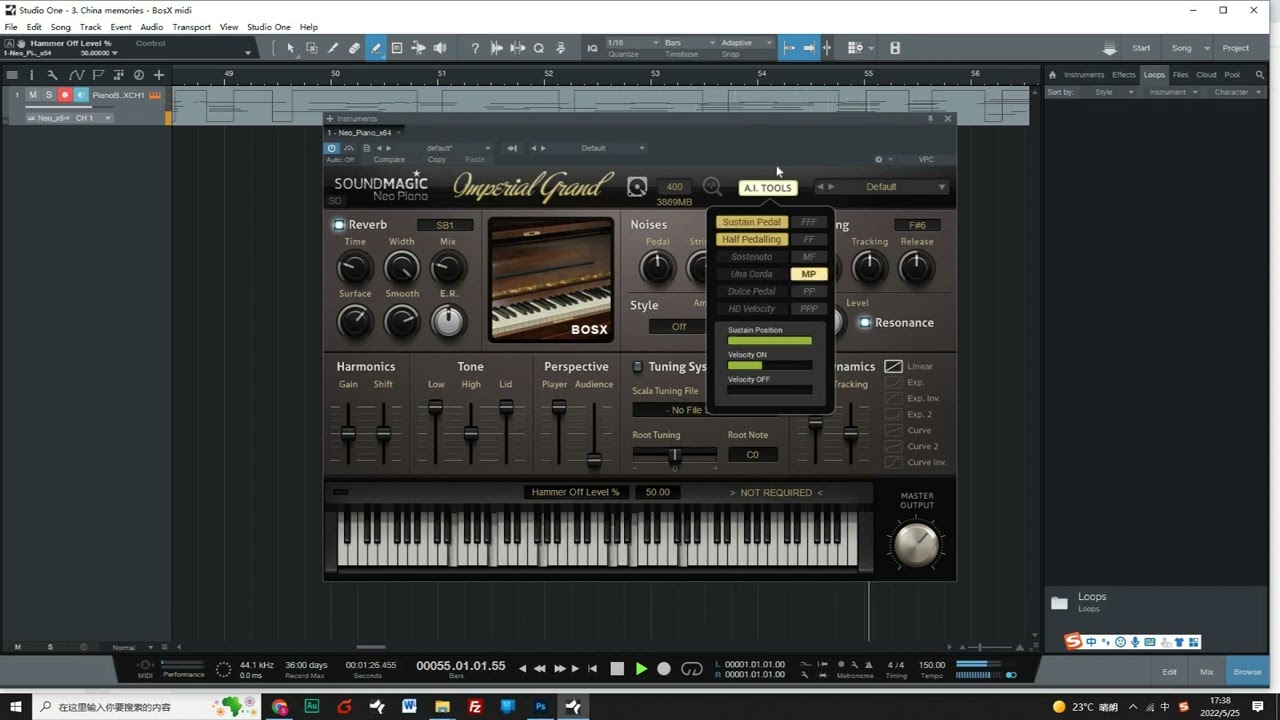Screen dimensions: 1280x720
Task: Open the Edit view button
Action: (x=1169, y=672)
